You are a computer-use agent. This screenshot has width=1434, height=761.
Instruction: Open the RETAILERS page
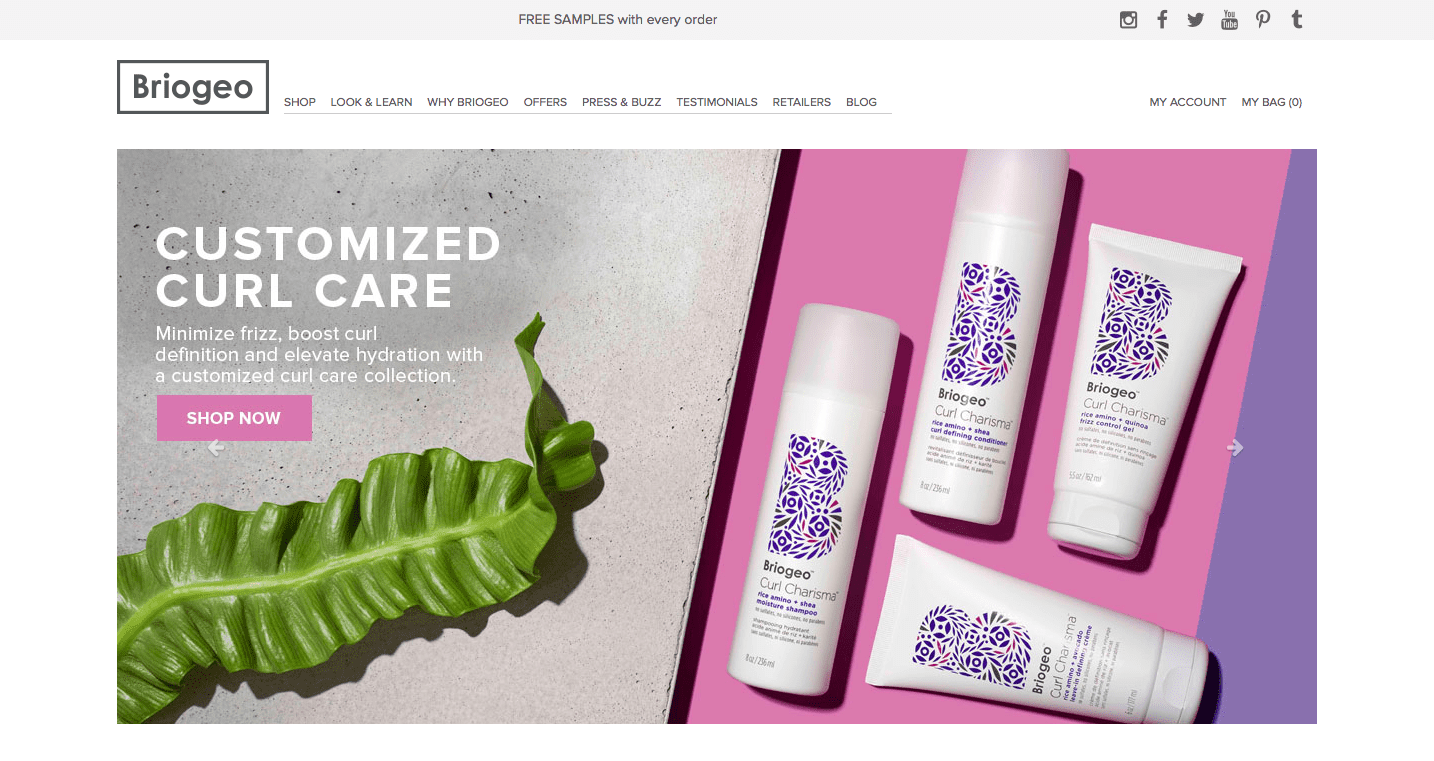click(802, 102)
